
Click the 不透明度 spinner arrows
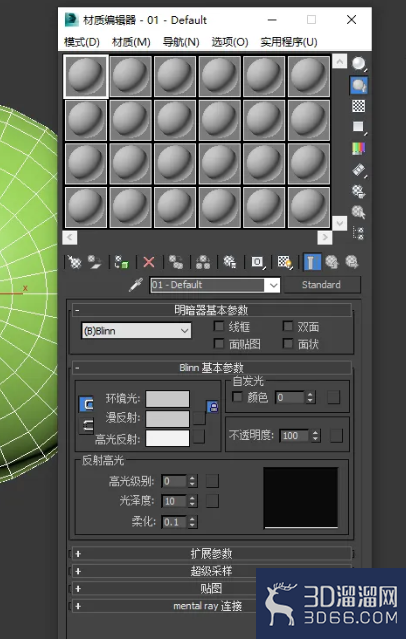(x=316, y=436)
